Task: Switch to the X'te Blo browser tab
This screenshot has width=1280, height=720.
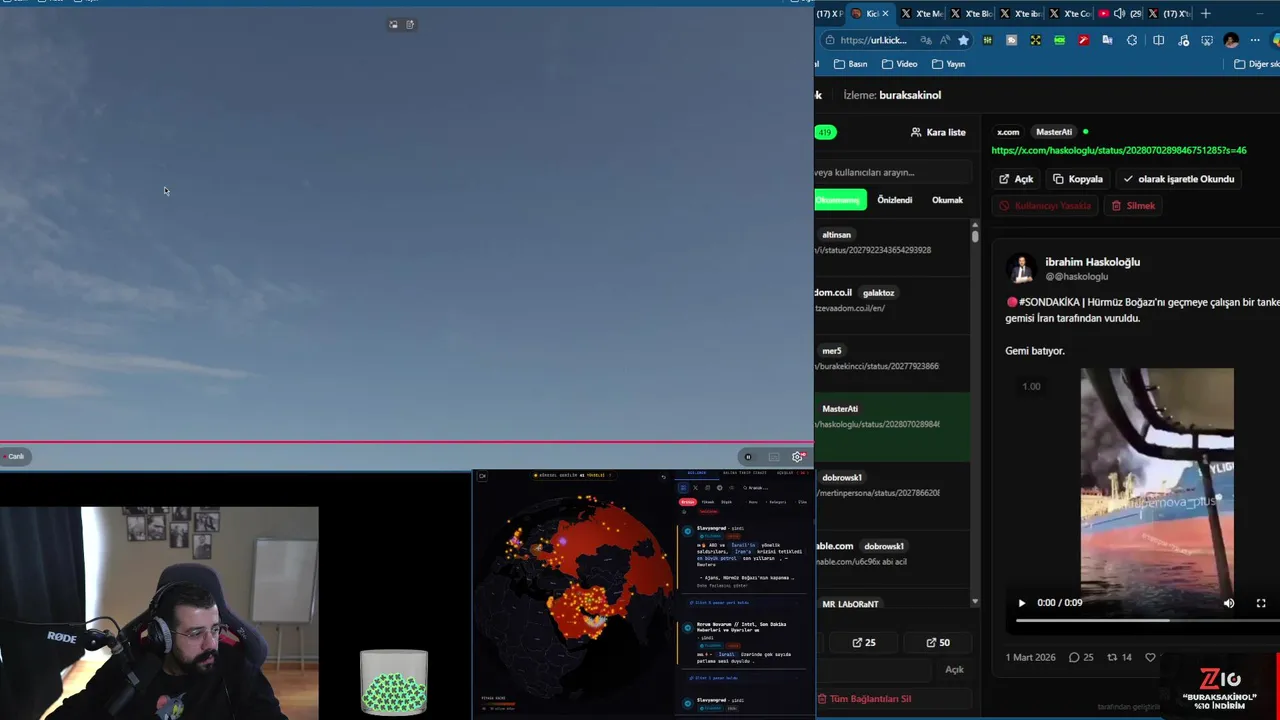Action: coord(970,13)
